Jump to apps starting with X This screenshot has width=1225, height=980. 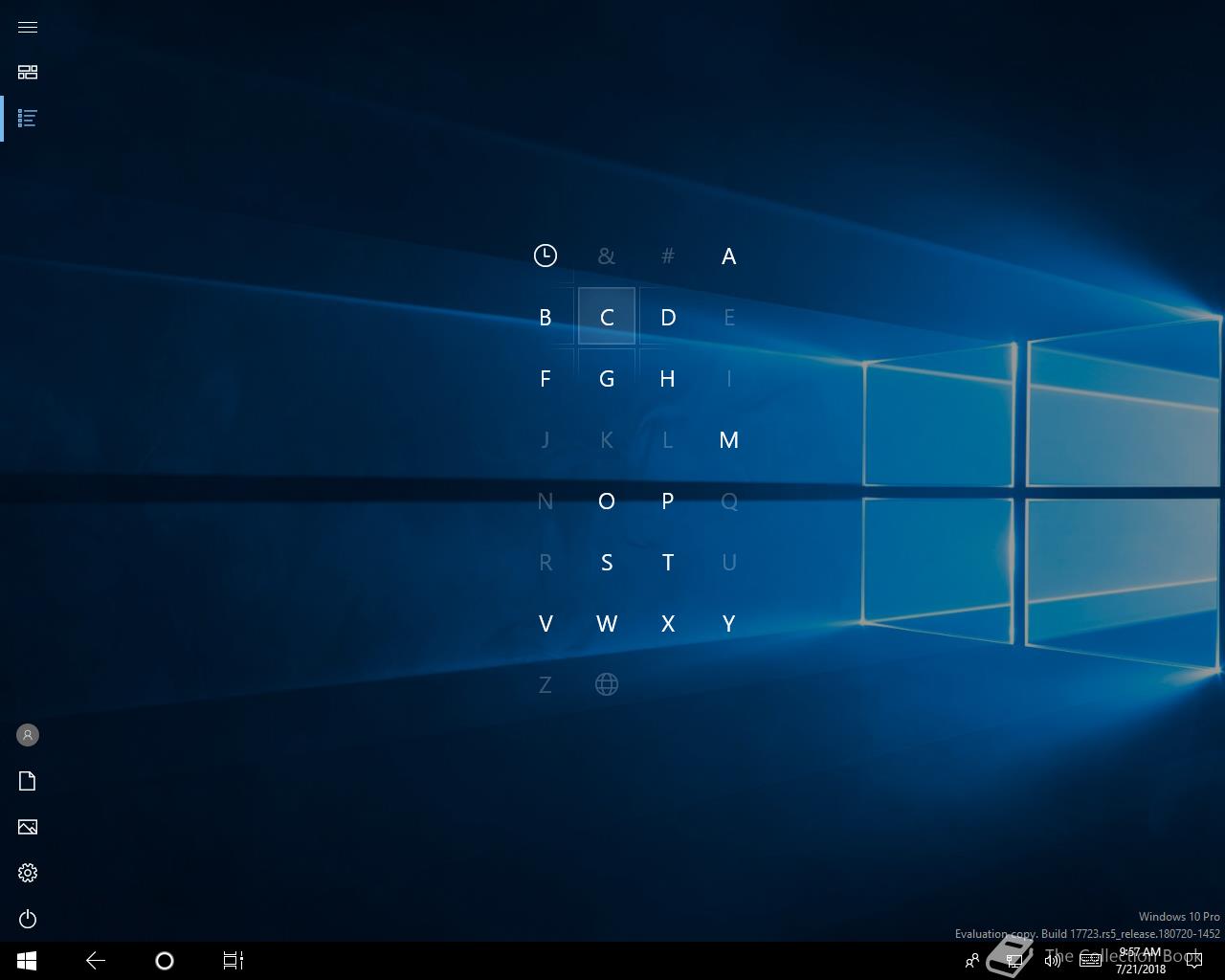point(668,623)
